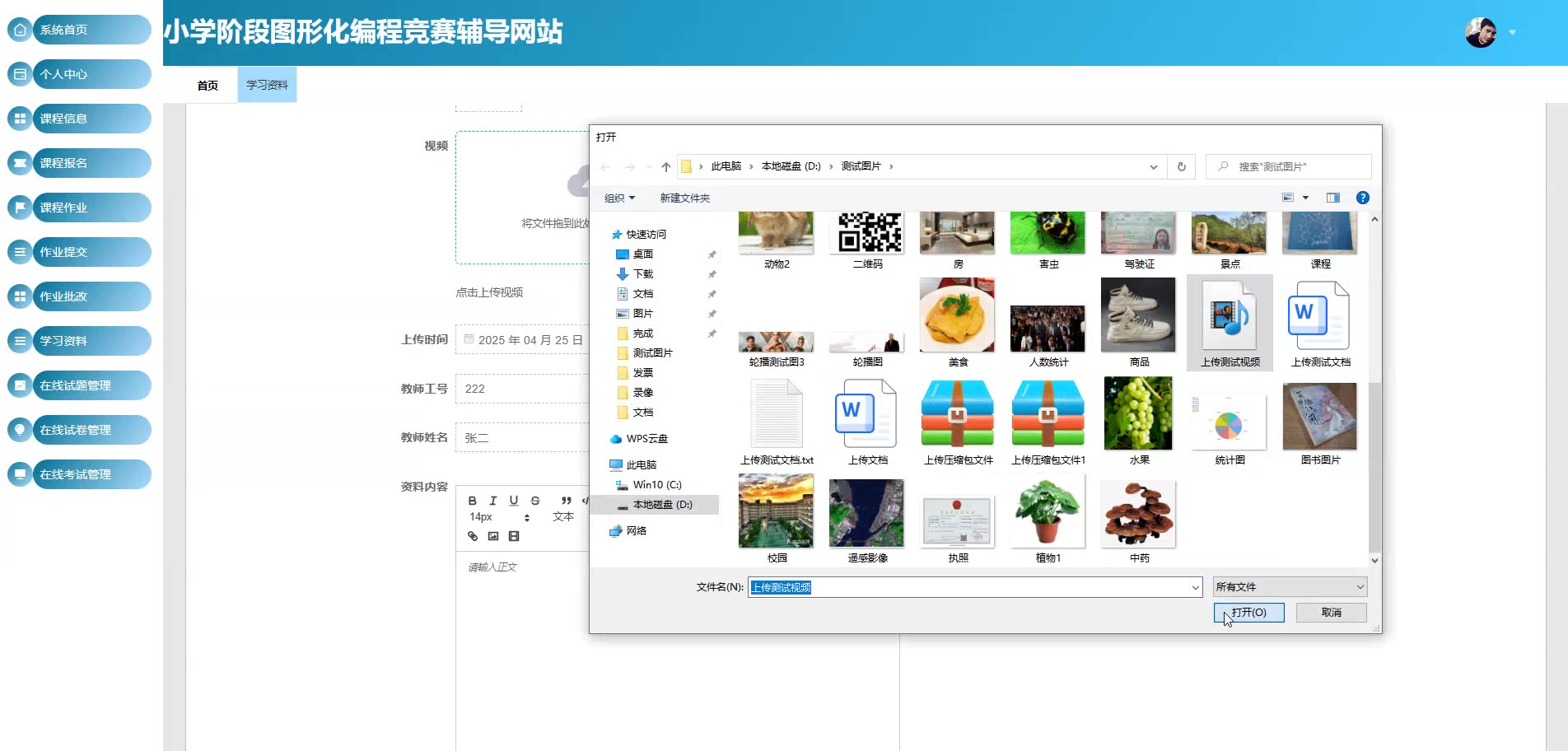Toggle the preview pane icon
This screenshot has height=751, width=1568.
pos(1332,198)
